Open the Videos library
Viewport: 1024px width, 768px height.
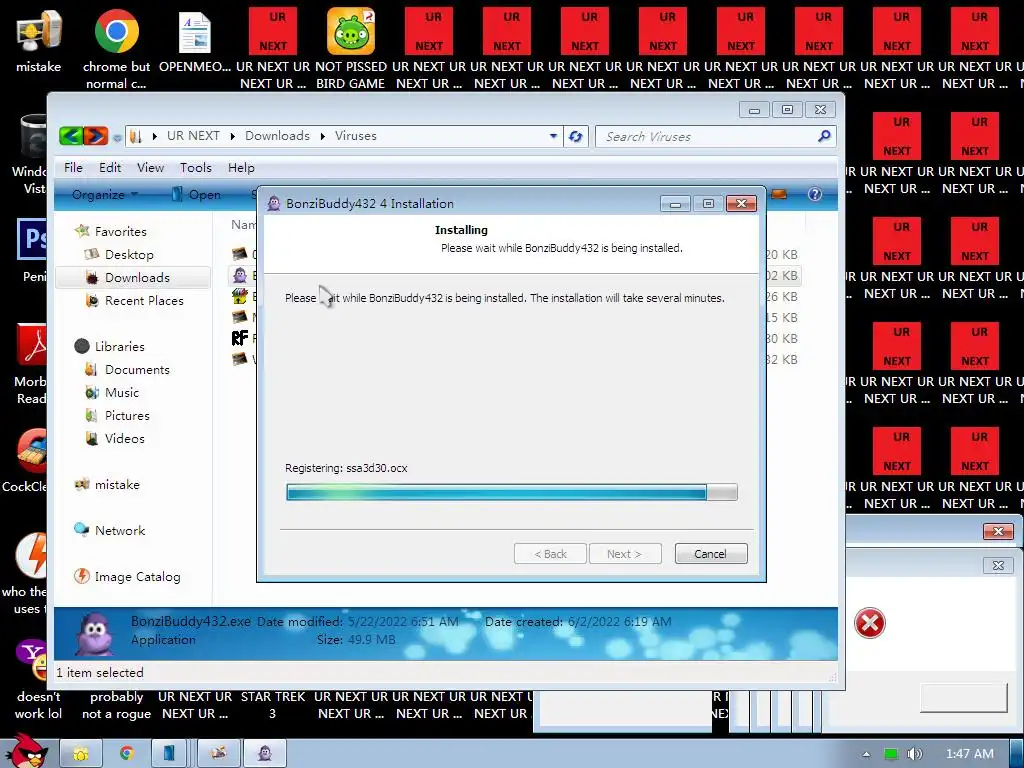point(124,438)
